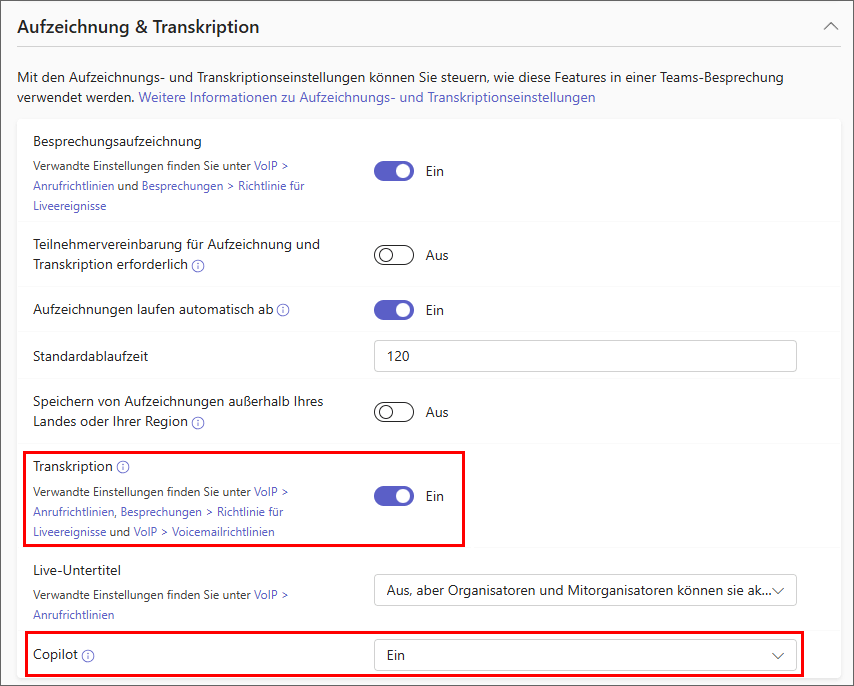
Task: Click the Live-Untertitel label
Action: coord(77,570)
